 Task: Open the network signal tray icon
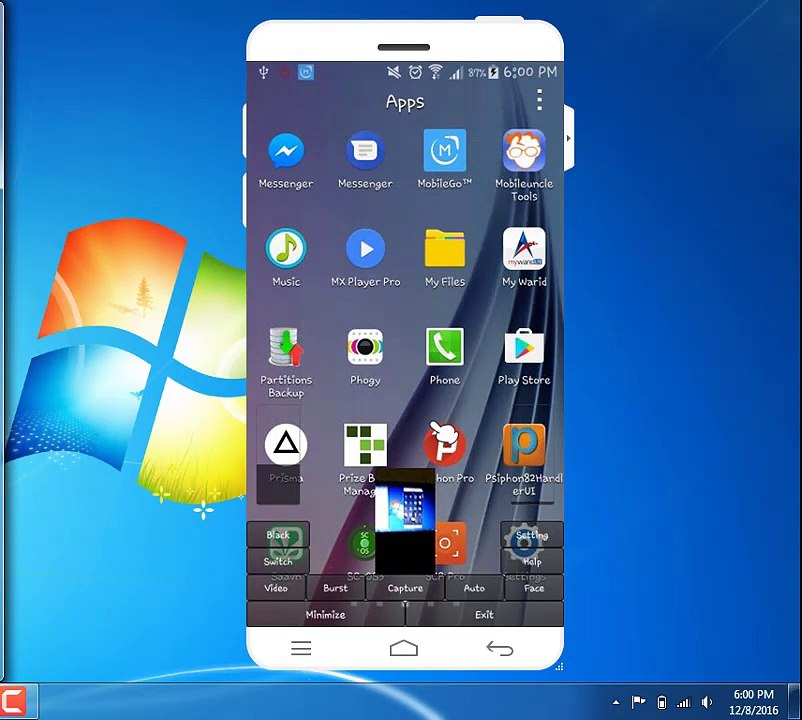click(x=684, y=703)
